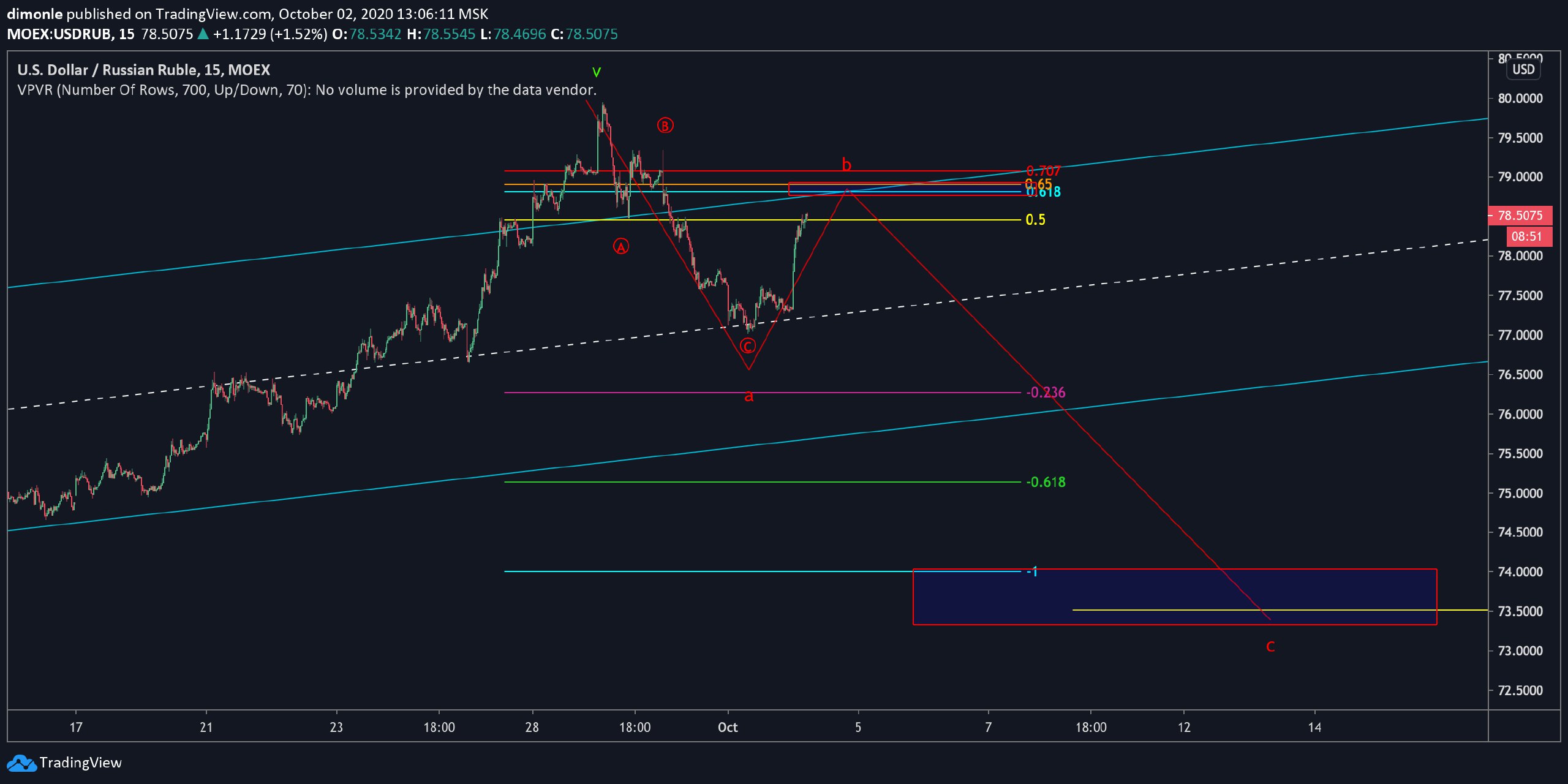Click the red 78.5075 current price tag
This screenshot has width=1568, height=784.
tap(1520, 216)
